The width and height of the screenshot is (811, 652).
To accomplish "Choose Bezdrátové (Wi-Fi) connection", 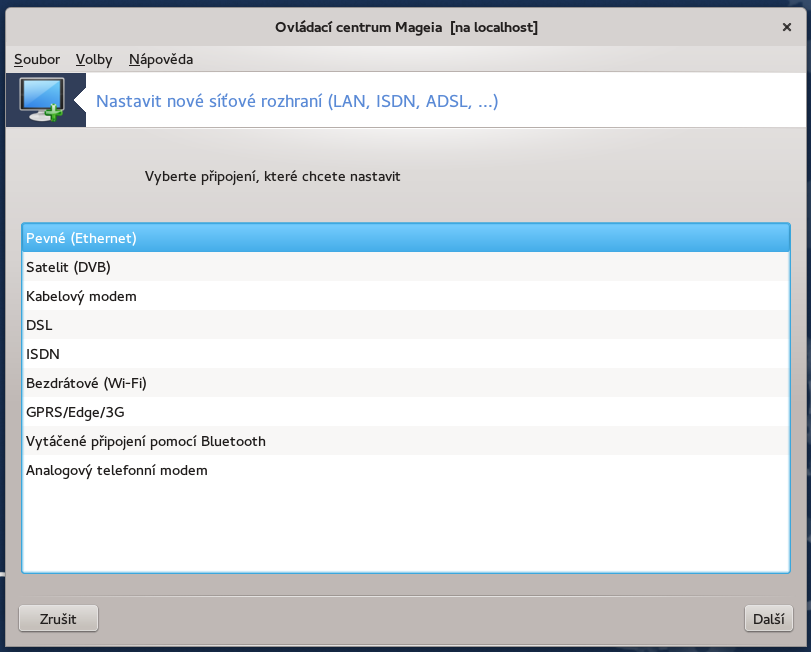I will pos(406,383).
